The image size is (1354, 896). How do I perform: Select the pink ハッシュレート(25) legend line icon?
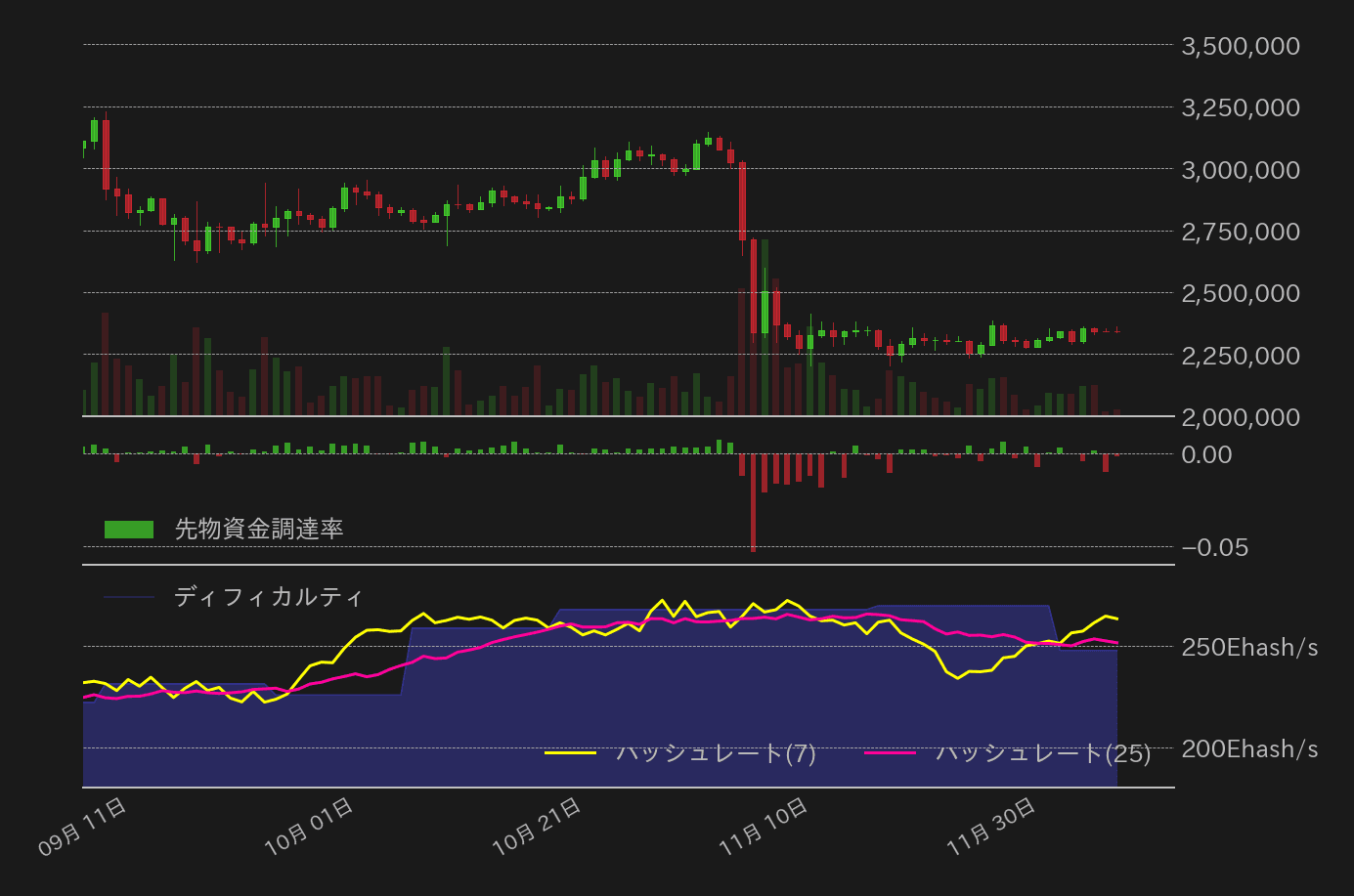click(895, 753)
